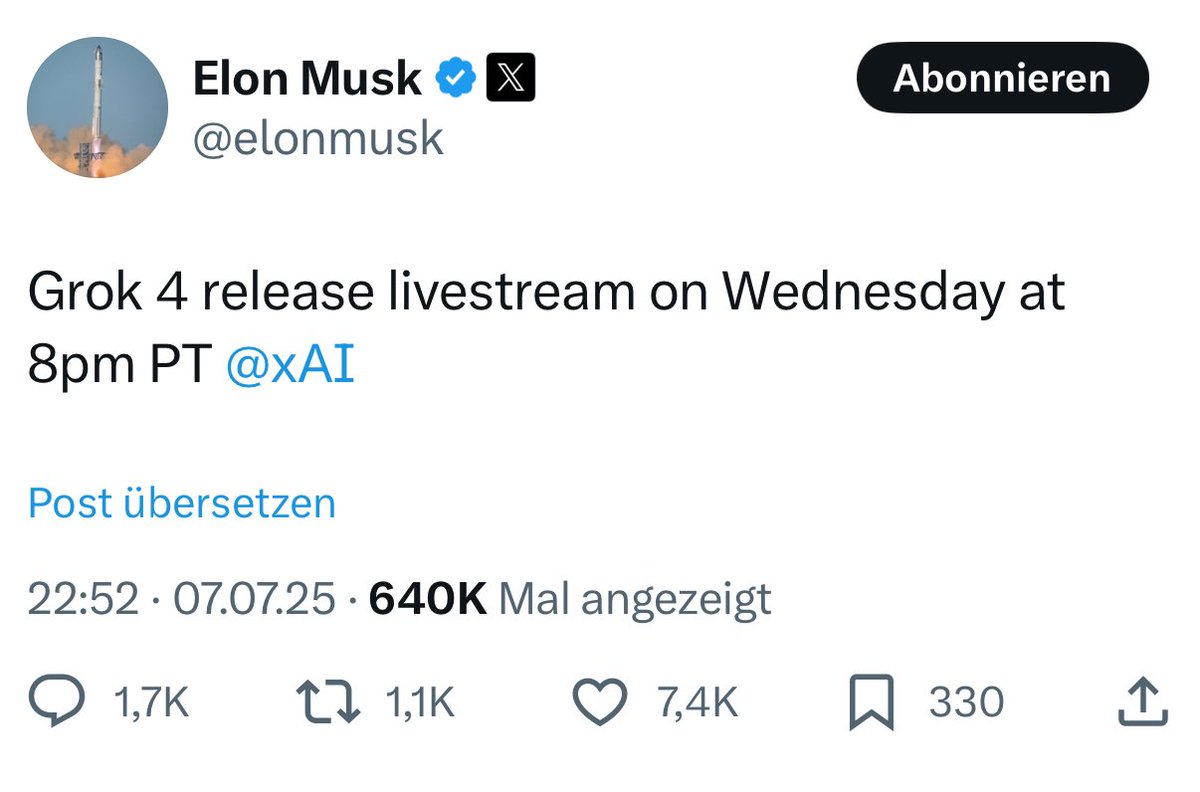The image size is (1200, 792).
Task: Repost the tweet via the retweet icon
Action: coord(330,701)
